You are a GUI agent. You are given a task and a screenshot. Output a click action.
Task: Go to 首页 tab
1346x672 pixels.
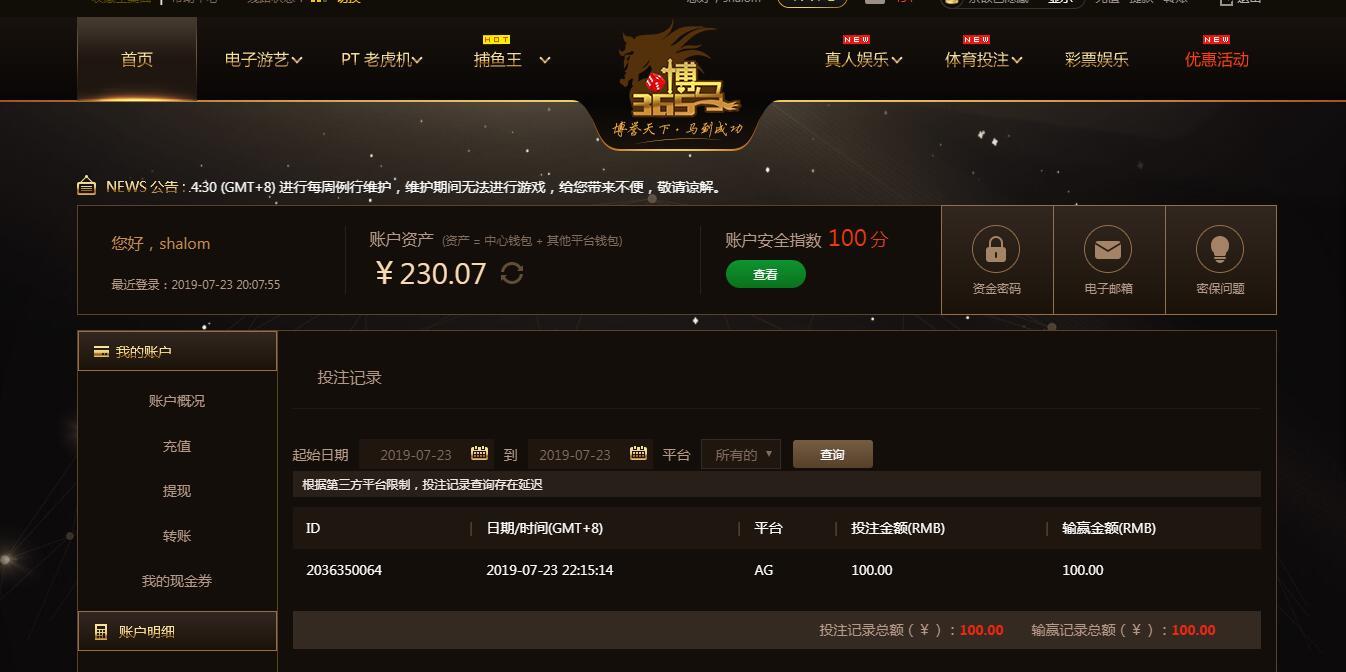point(137,59)
